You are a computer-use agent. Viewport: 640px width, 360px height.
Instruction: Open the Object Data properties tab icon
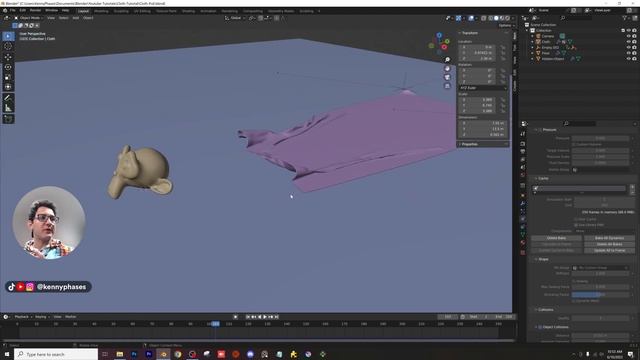523,234
